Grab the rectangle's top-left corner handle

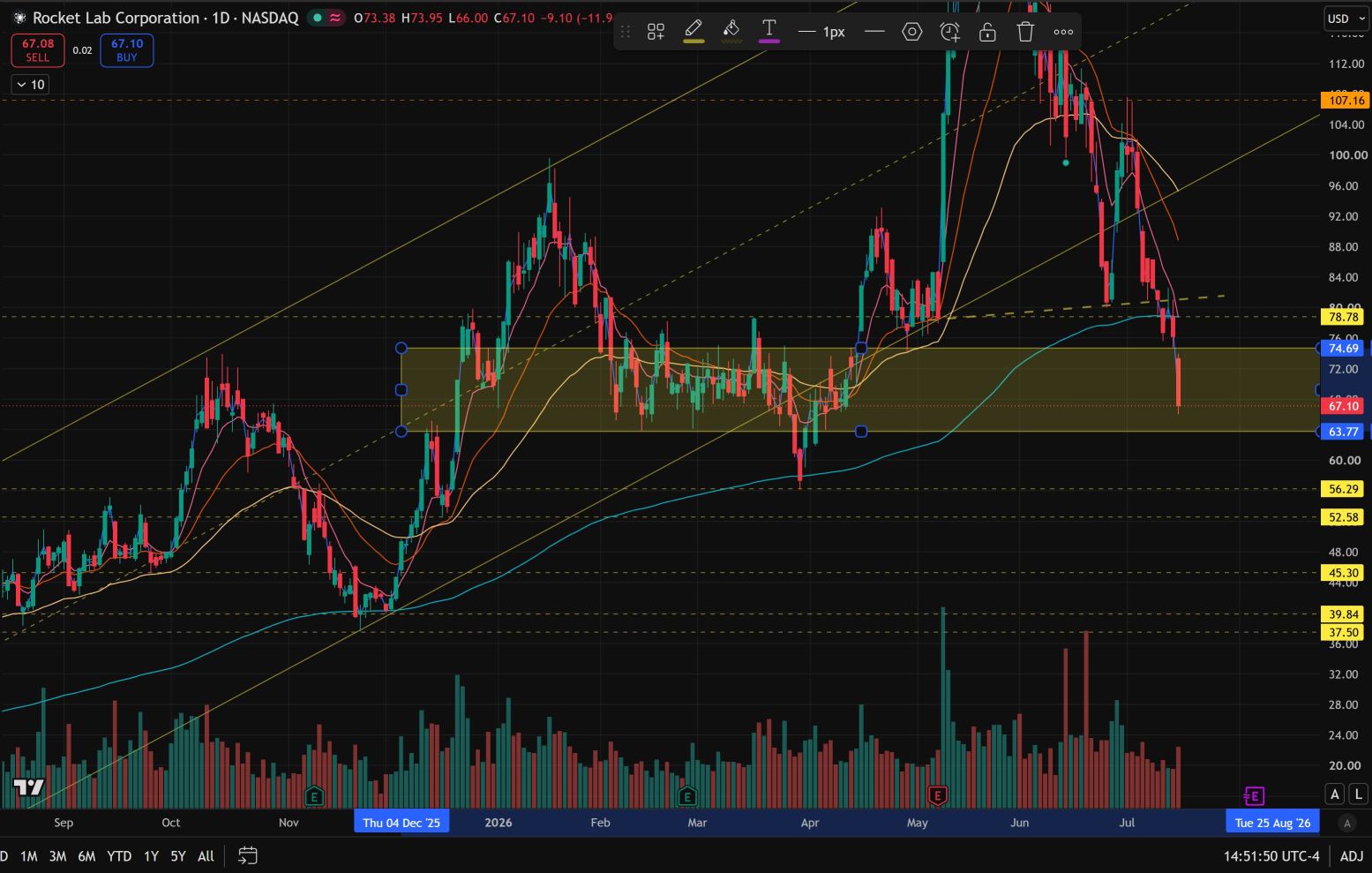point(401,349)
